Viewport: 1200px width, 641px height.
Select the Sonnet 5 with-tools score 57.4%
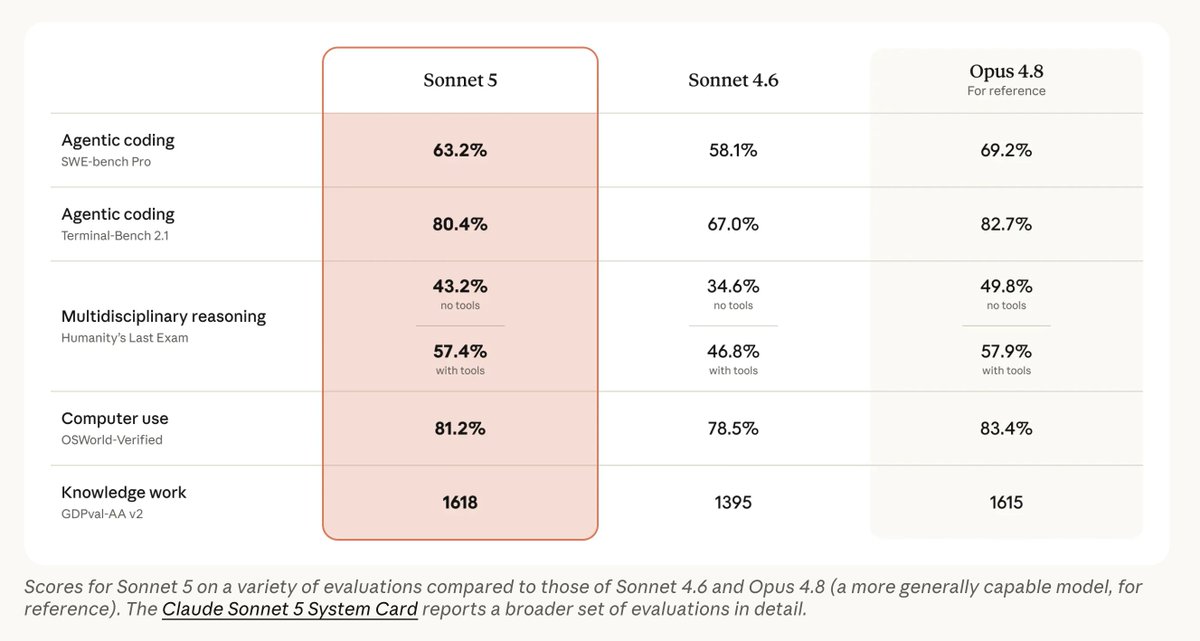(460, 352)
